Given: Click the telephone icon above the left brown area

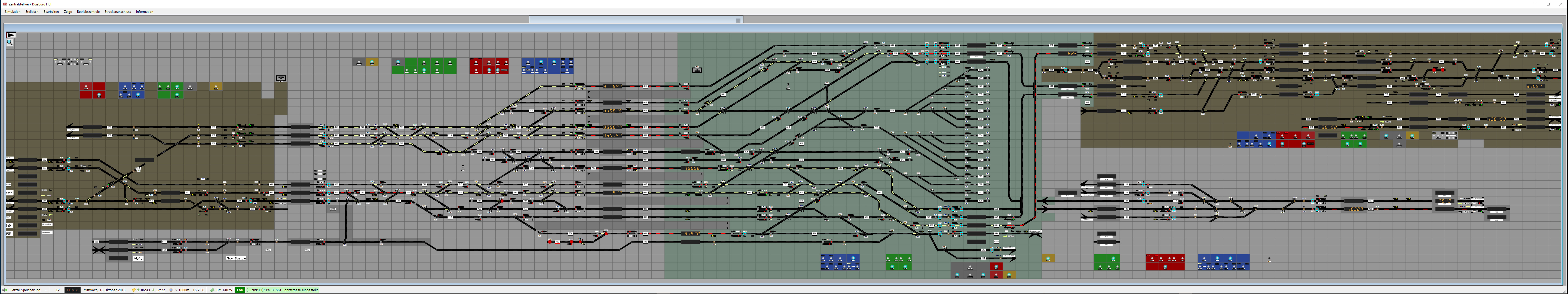Looking at the screenshot, I should tap(281, 78).
